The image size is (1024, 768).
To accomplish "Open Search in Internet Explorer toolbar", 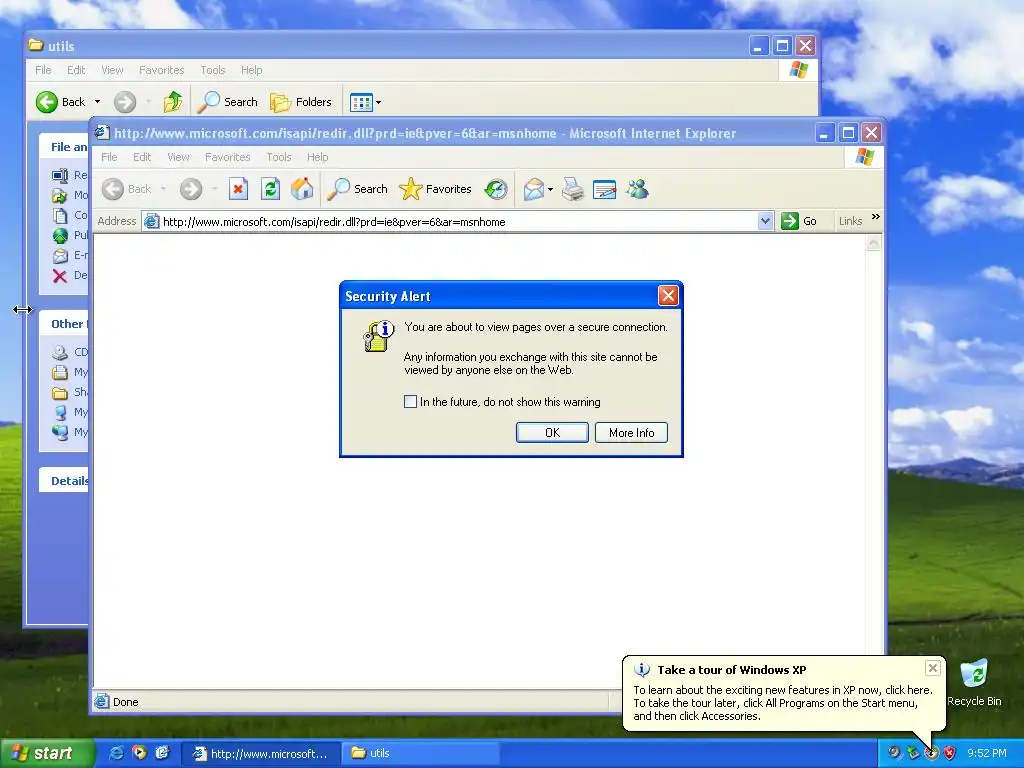I will pyautogui.click(x=357, y=189).
